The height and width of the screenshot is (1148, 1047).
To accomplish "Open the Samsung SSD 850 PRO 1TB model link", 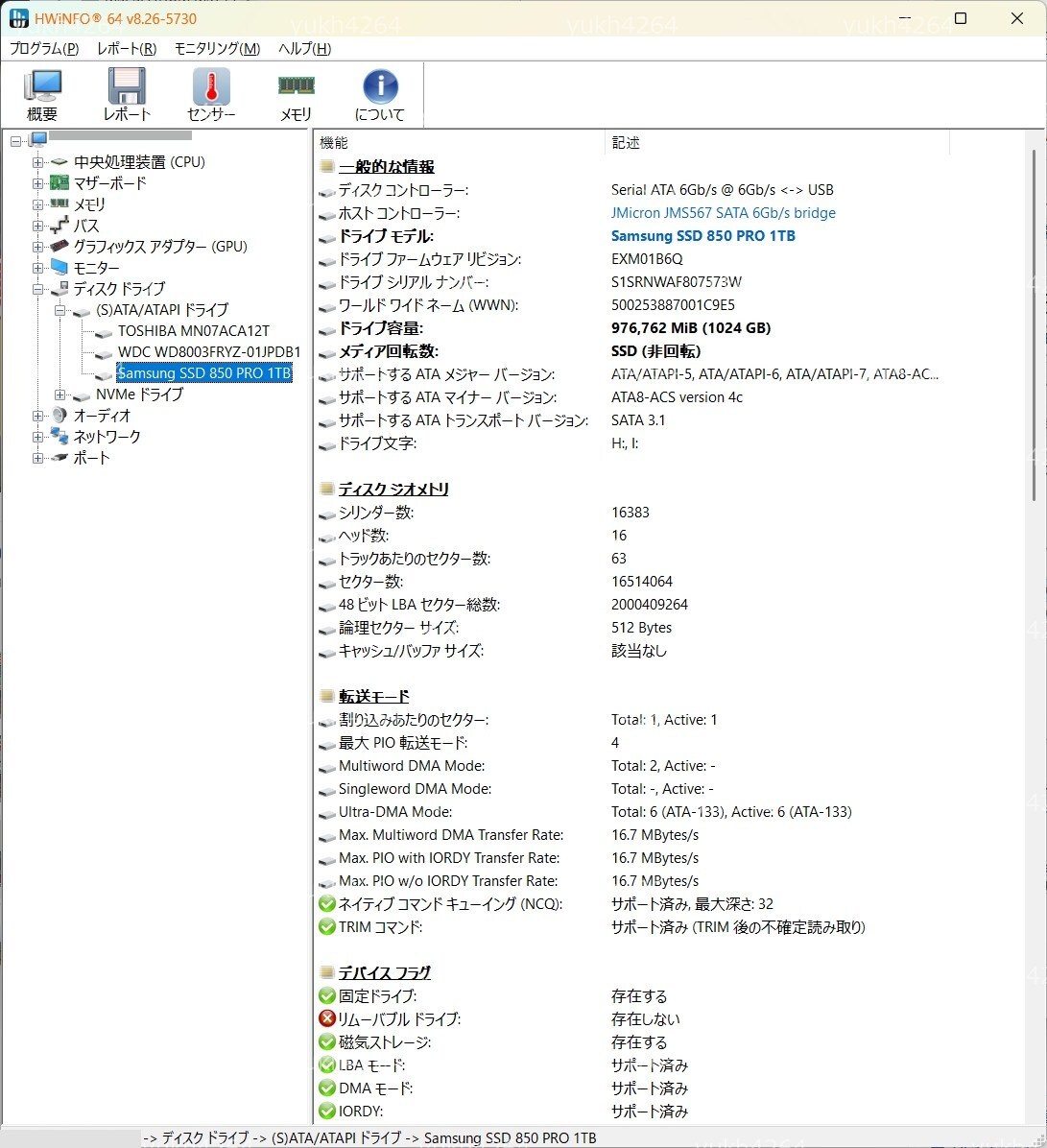I will [x=702, y=236].
